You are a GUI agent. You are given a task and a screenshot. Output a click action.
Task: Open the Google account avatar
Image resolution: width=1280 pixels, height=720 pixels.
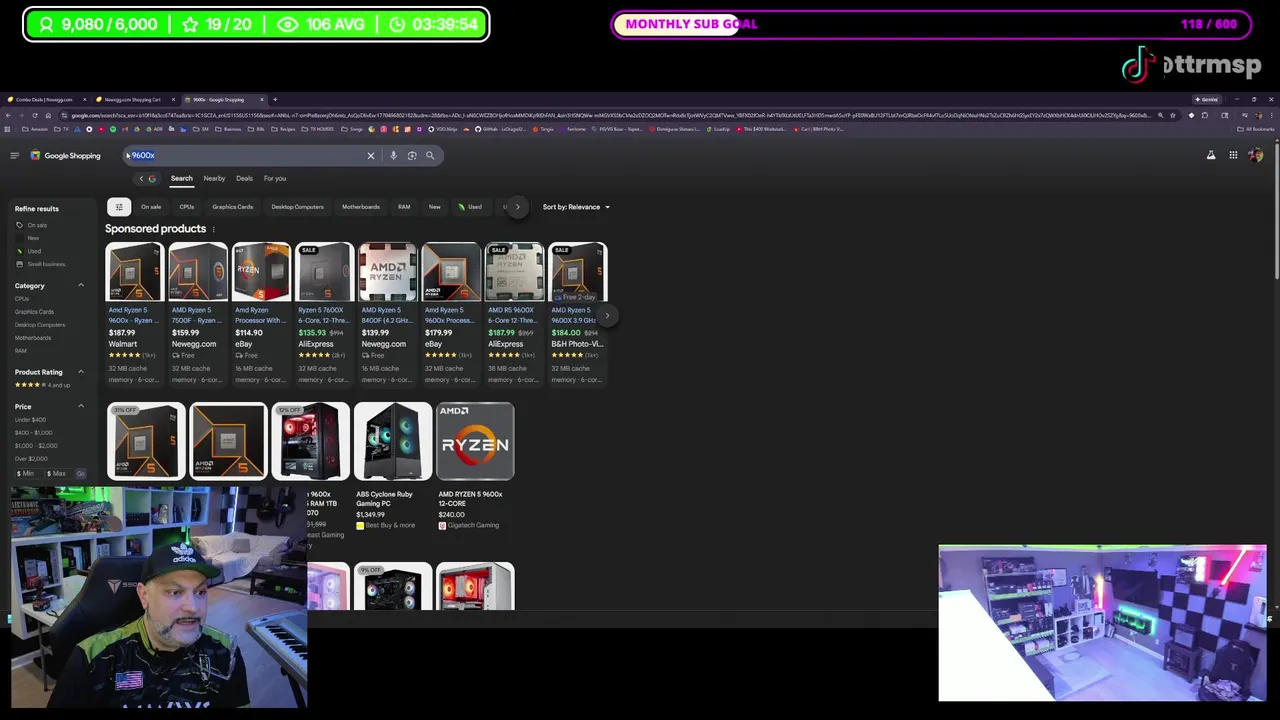click(x=1256, y=155)
